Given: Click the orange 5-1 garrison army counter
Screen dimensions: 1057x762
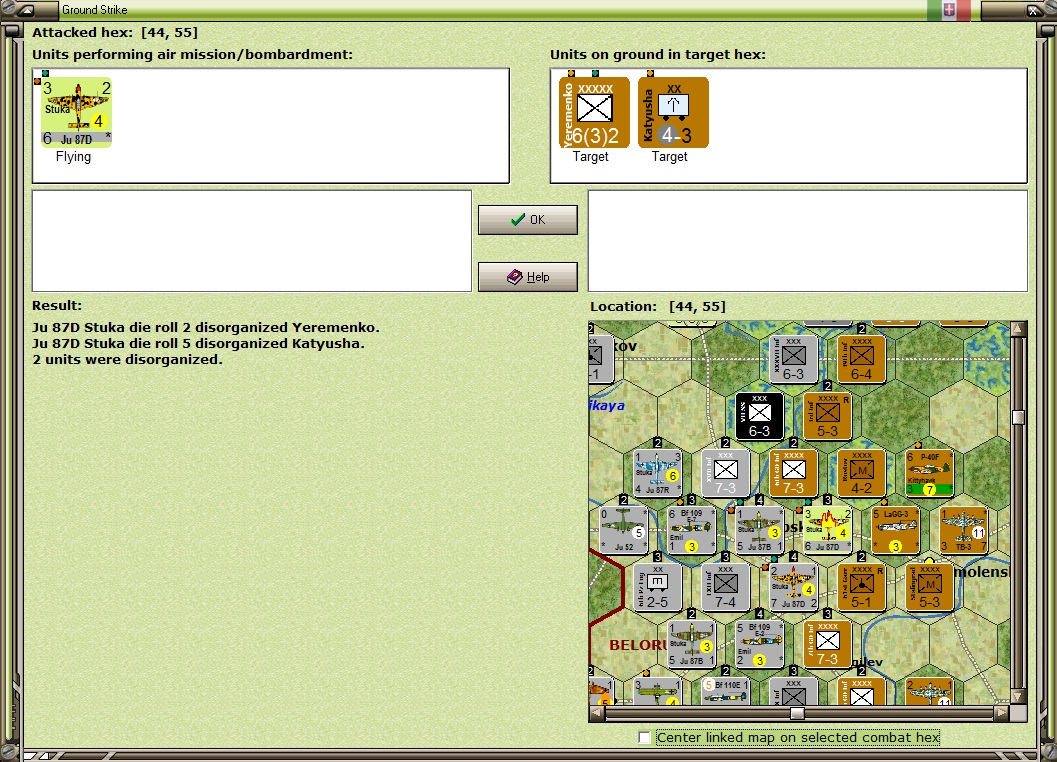Looking at the screenshot, I should point(861,587).
